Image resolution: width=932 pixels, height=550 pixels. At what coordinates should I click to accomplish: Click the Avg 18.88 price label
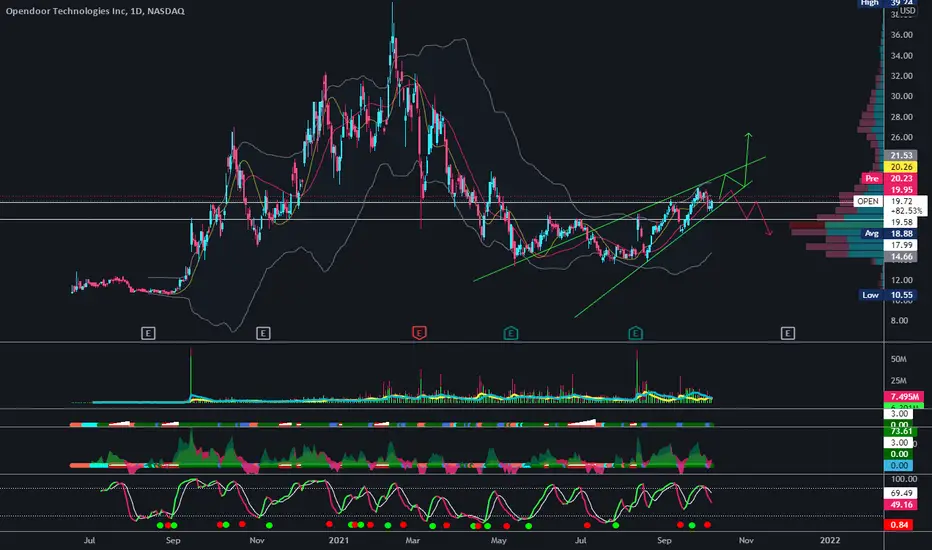(888, 234)
